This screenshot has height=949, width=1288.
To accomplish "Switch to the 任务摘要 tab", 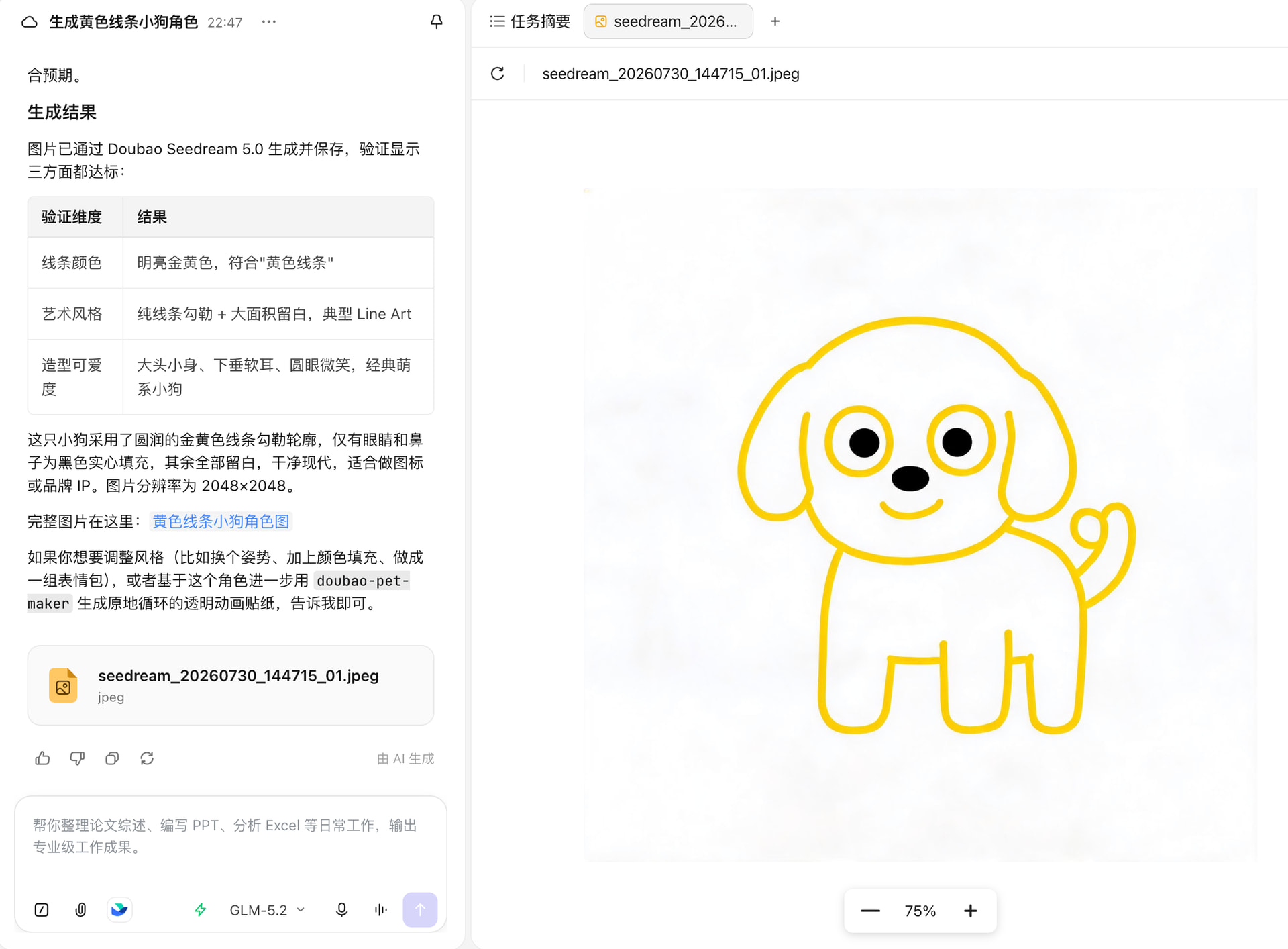I will (x=530, y=21).
